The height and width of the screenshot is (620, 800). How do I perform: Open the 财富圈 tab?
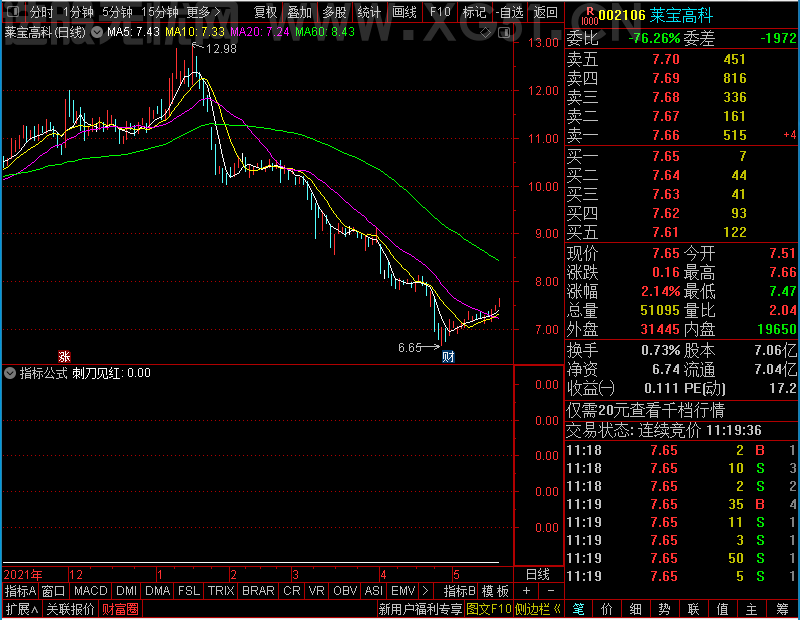point(120,609)
